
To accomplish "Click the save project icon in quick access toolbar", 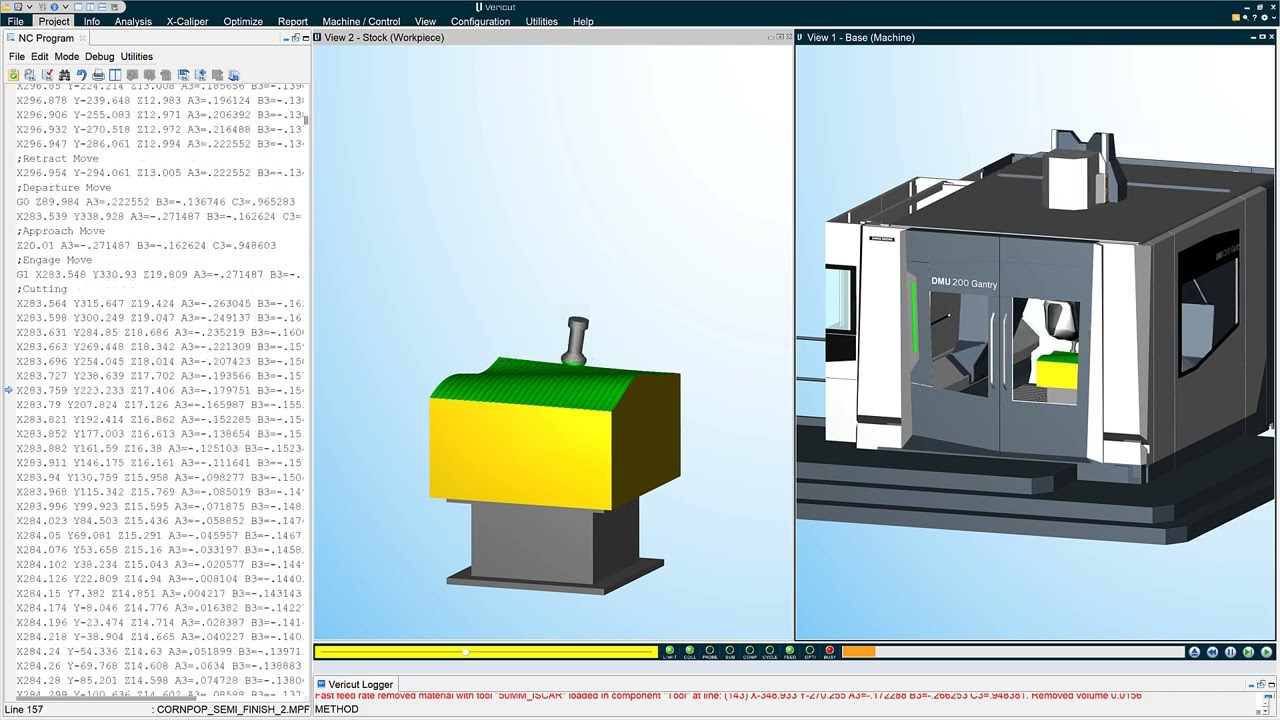I will [x=18, y=7].
